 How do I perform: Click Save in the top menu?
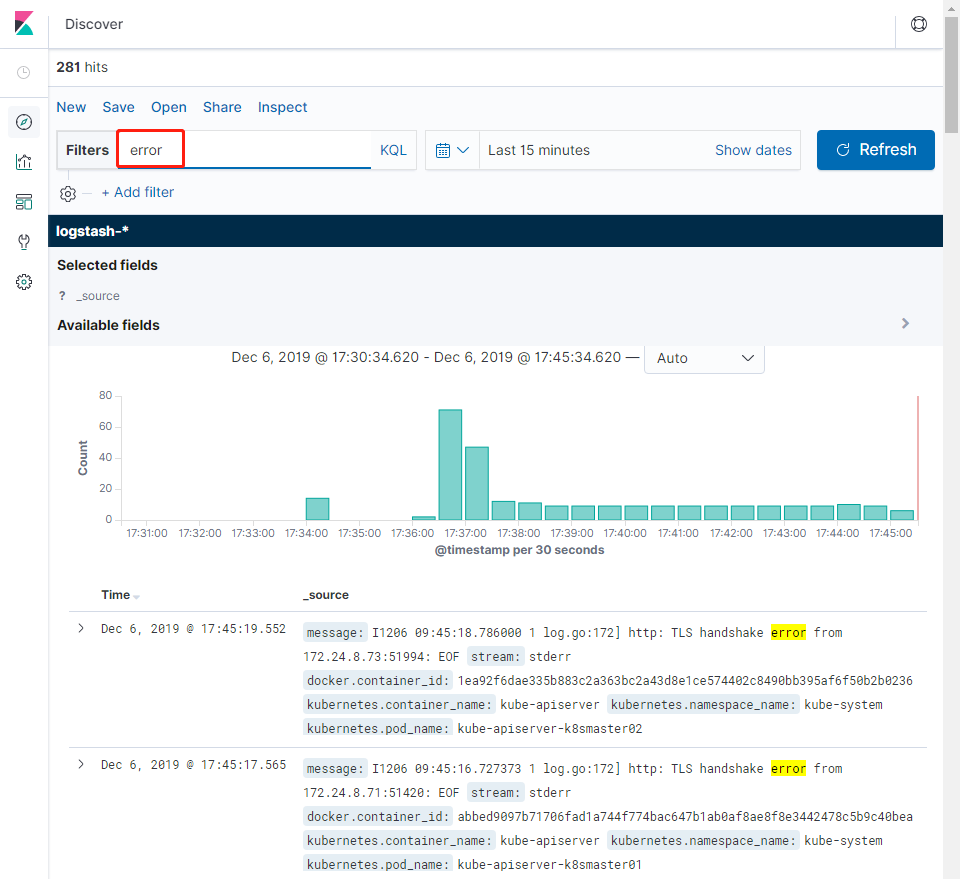(x=118, y=107)
